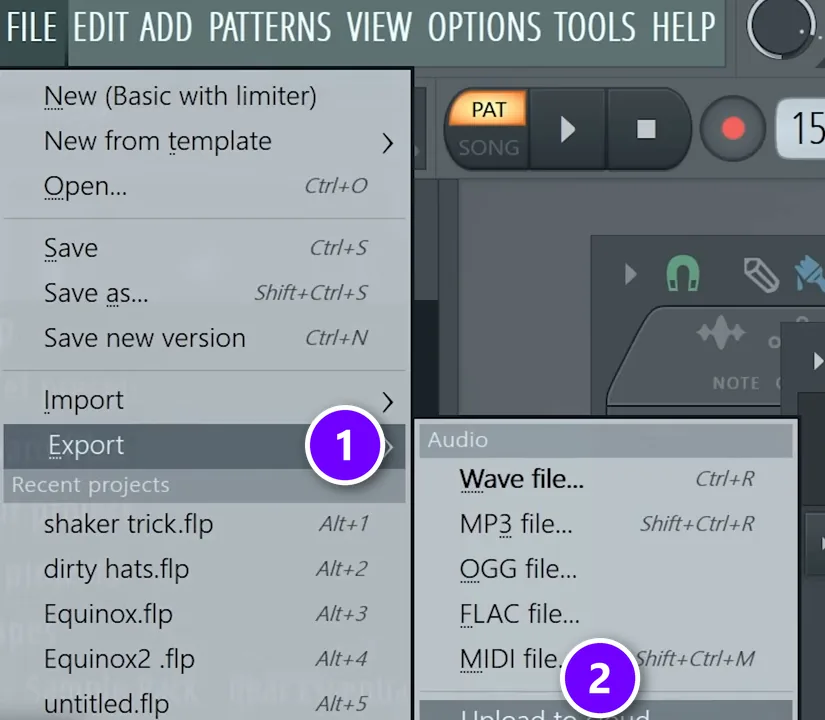Open recent project Equinox2 .flp
This screenshot has width=825, height=720.
point(205,659)
